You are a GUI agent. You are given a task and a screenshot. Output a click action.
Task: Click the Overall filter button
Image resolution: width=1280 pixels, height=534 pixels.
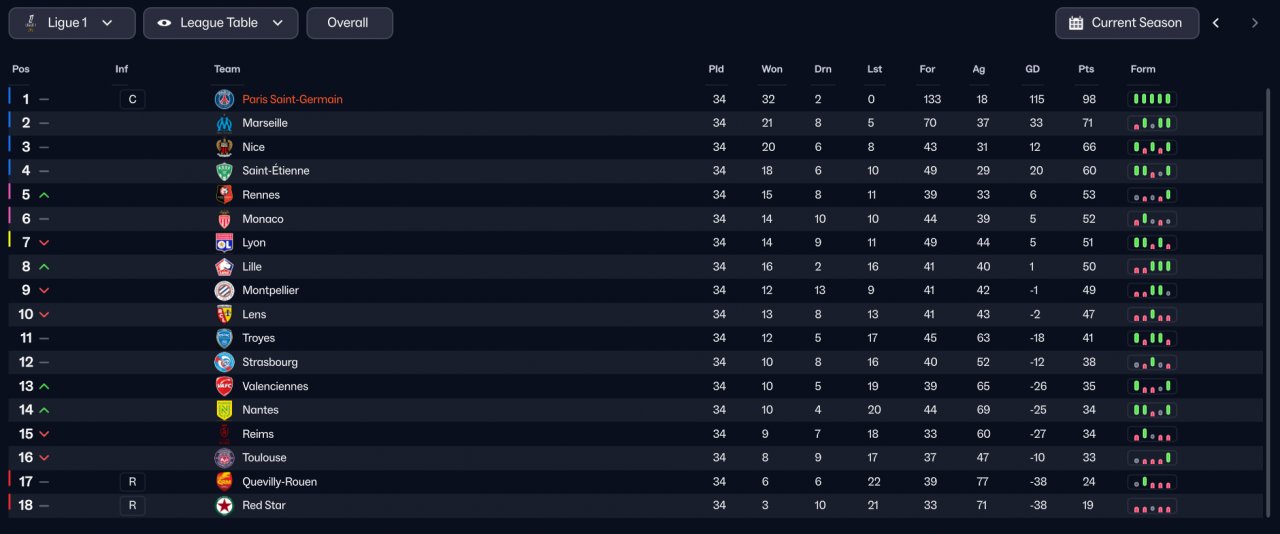tap(349, 23)
